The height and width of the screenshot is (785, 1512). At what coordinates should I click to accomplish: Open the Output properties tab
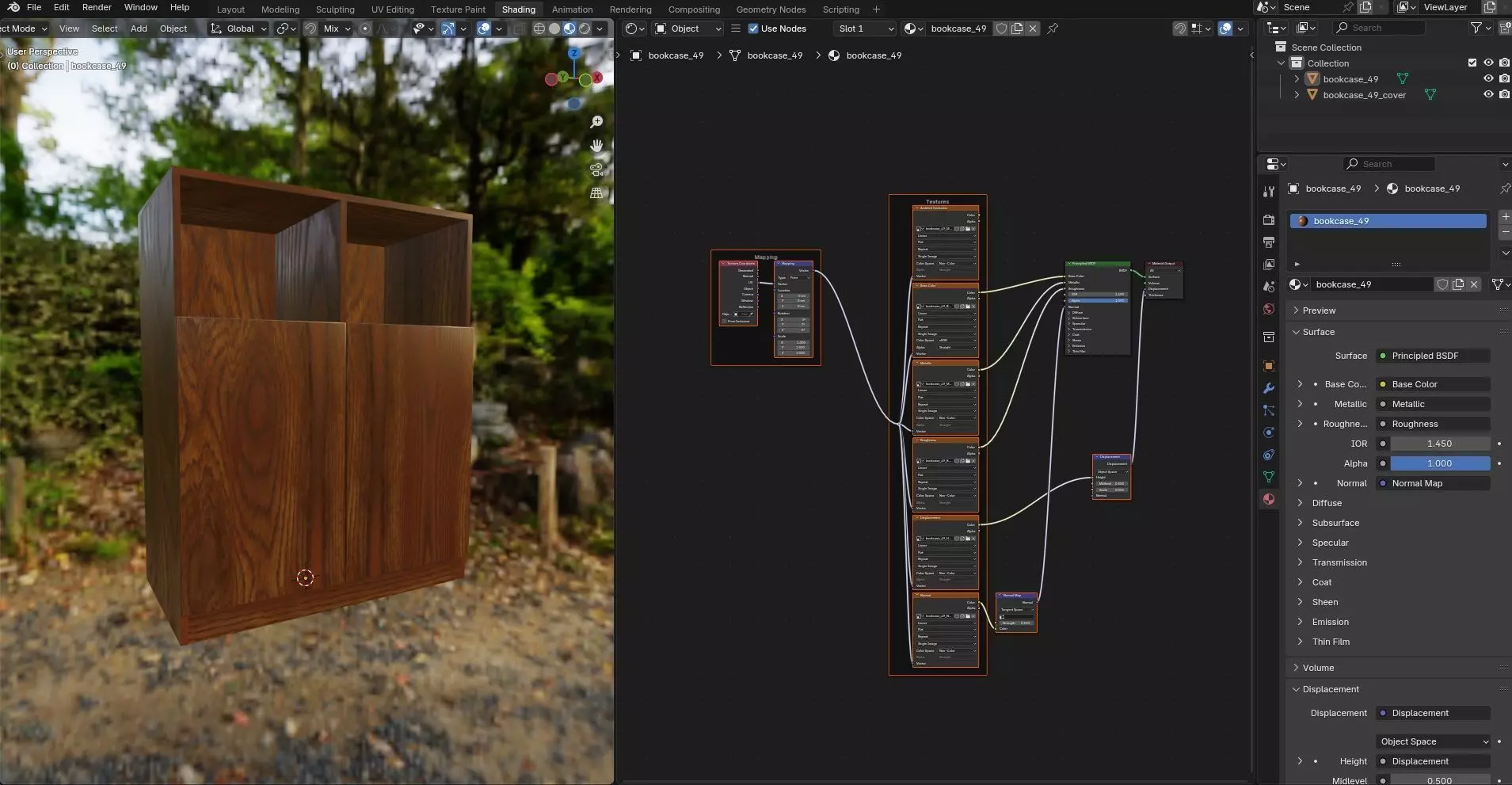1269,242
